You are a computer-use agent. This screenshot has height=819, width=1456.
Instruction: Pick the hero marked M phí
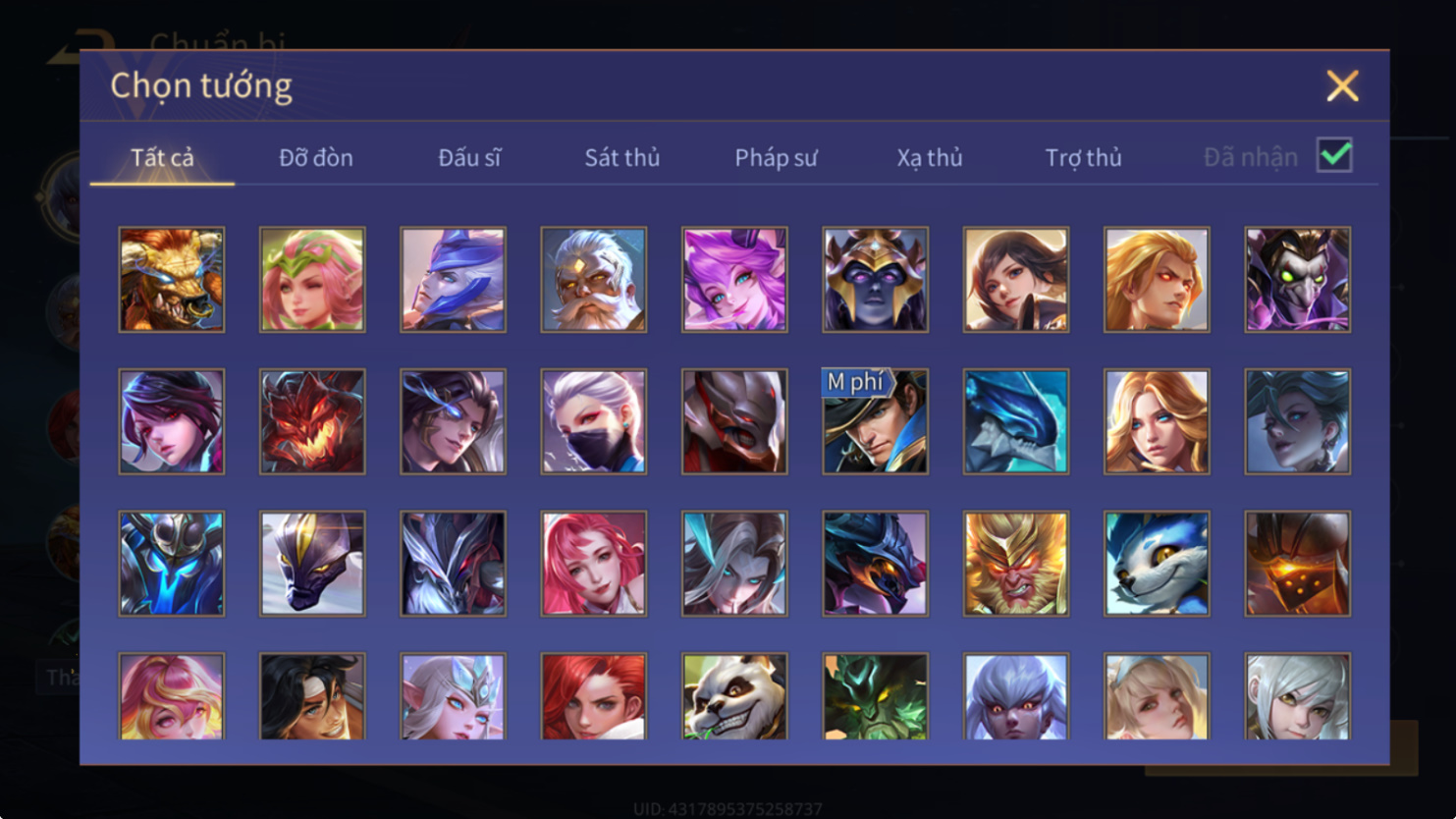point(875,421)
